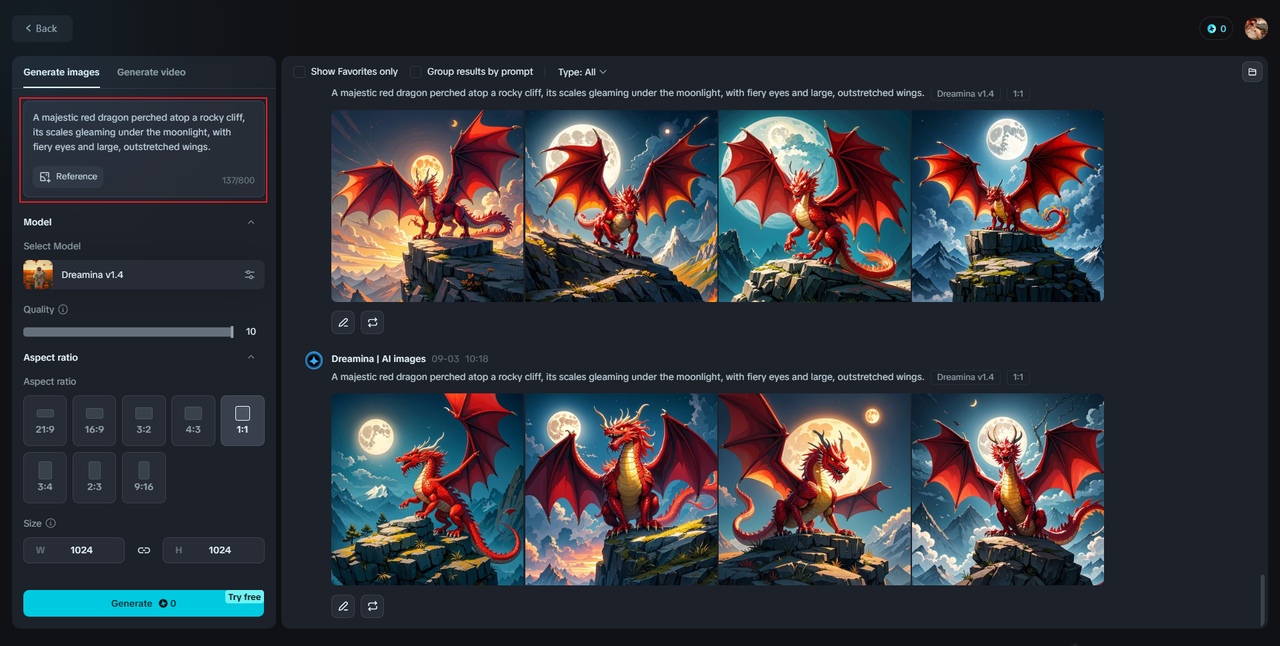This screenshot has width=1280, height=646.
Task: Edit prompt icon under bottom image row
Action: click(x=343, y=606)
